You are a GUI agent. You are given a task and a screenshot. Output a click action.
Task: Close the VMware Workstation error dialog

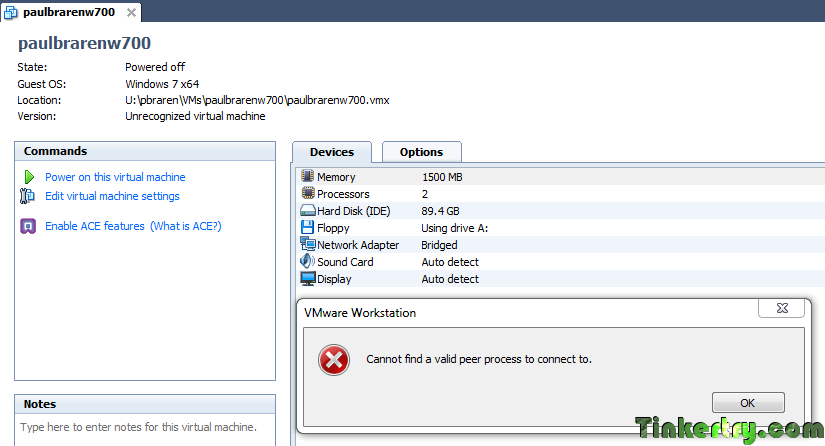coord(782,308)
